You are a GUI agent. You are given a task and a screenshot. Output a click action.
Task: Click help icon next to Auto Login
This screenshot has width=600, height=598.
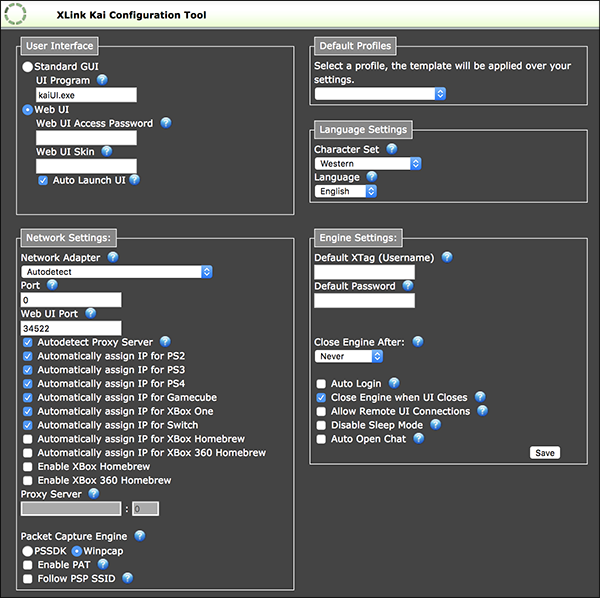point(394,383)
